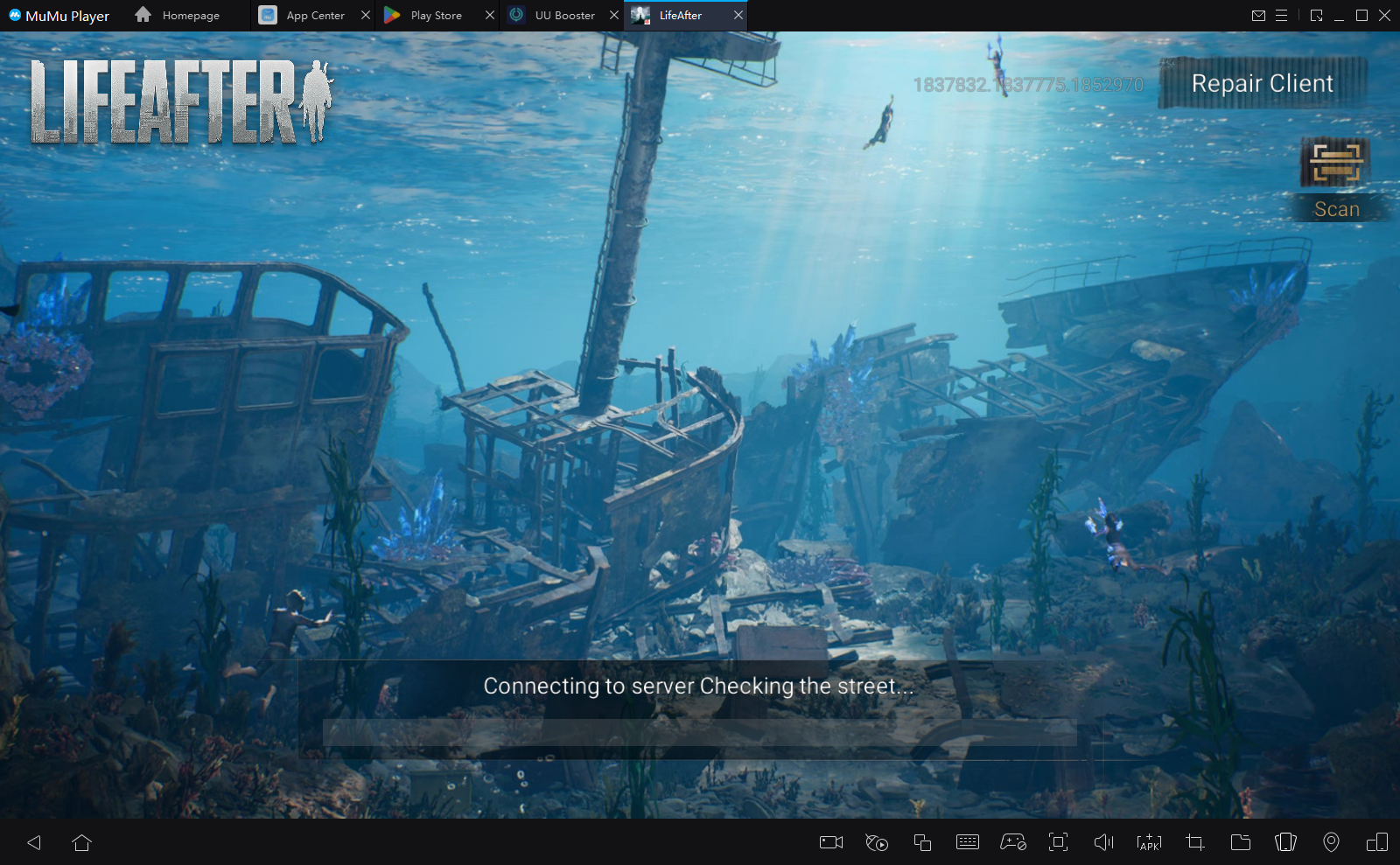The width and height of the screenshot is (1400, 865).
Task: Start screen recording with the camera icon
Action: coord(830,842)
